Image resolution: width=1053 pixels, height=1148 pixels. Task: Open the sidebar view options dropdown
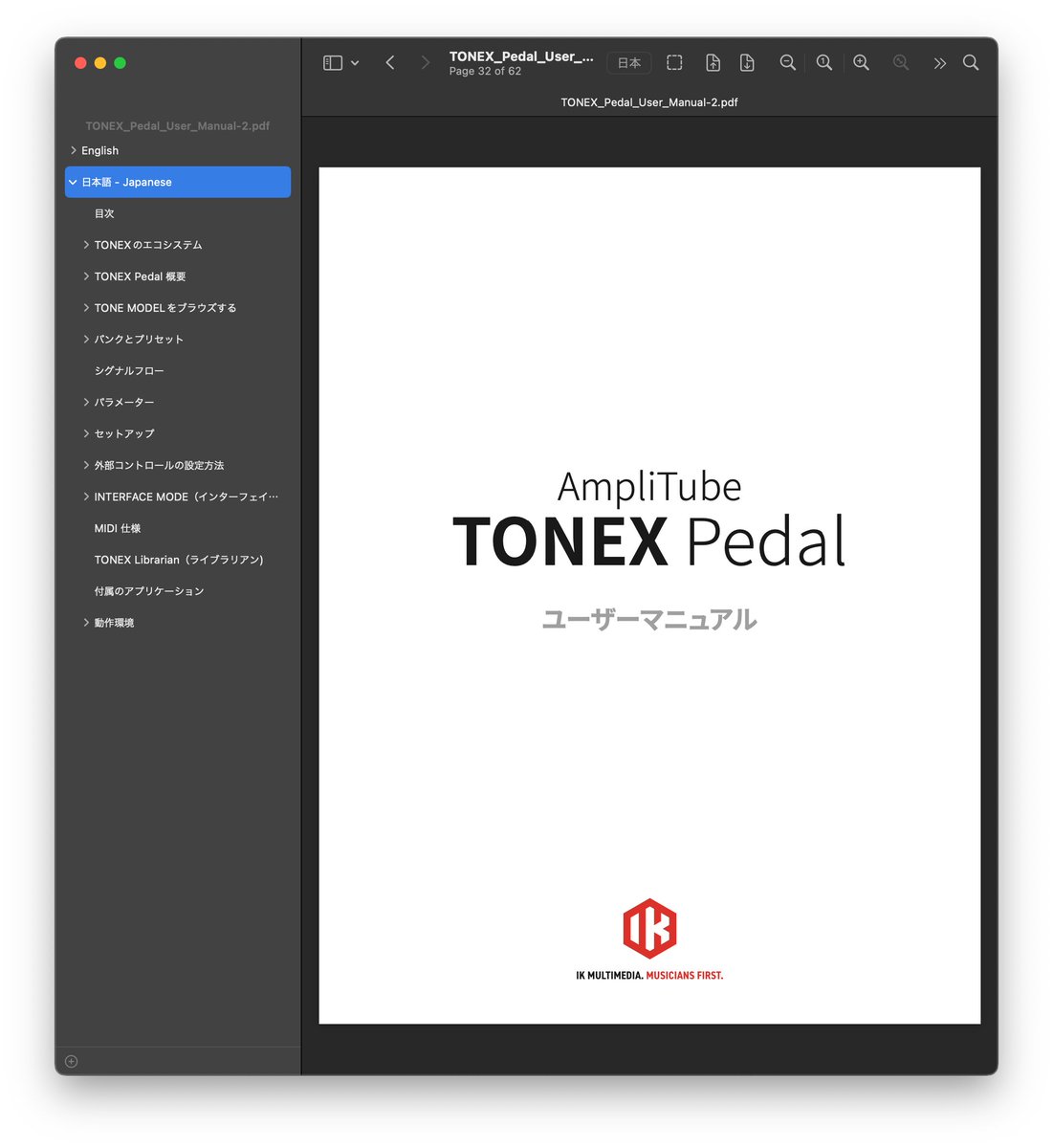point(355,61)
